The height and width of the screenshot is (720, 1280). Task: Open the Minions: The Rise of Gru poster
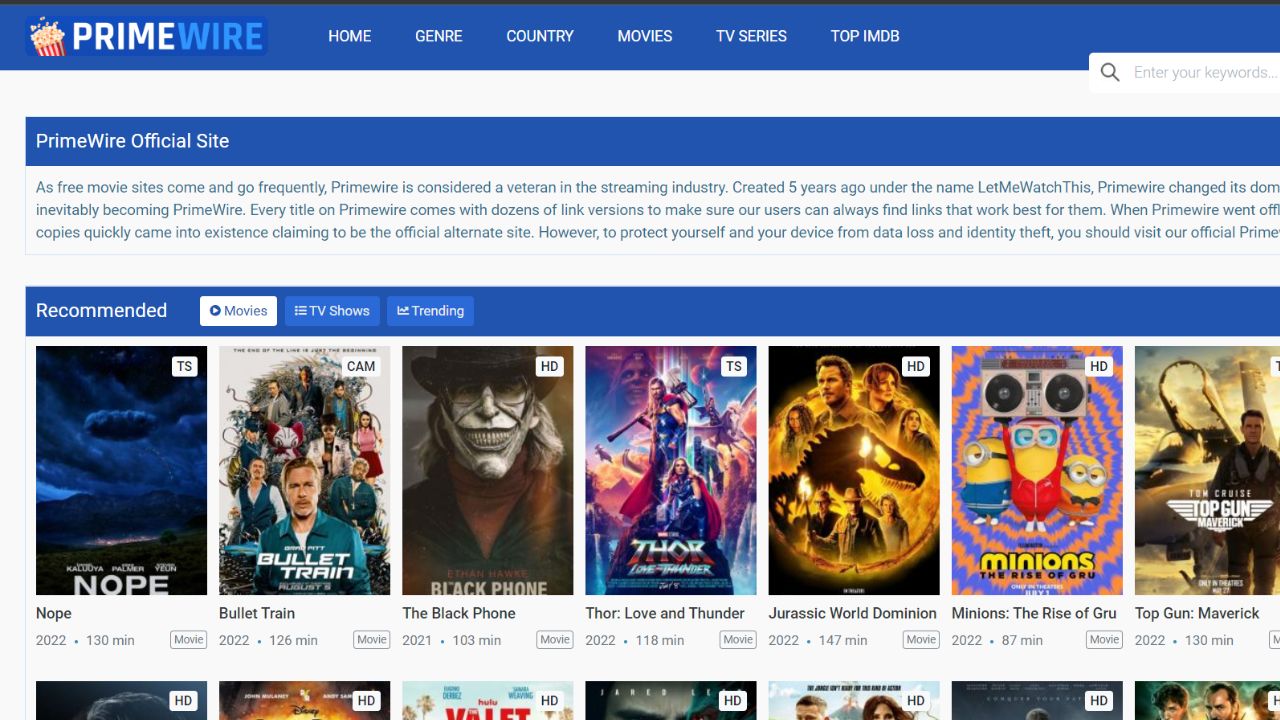coord(1037,471)
